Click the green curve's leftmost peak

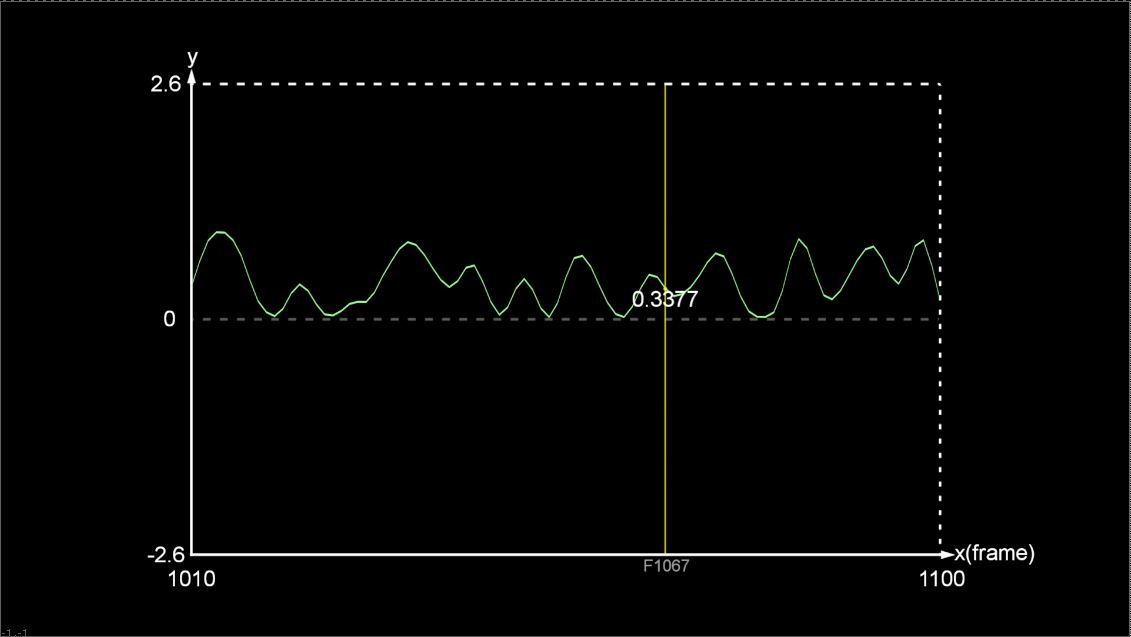[x=219, y=232]
